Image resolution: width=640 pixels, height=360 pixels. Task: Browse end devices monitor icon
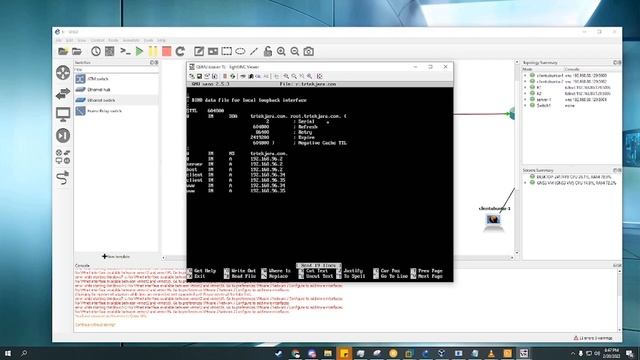pyautogui.click(x=63, y=114)
